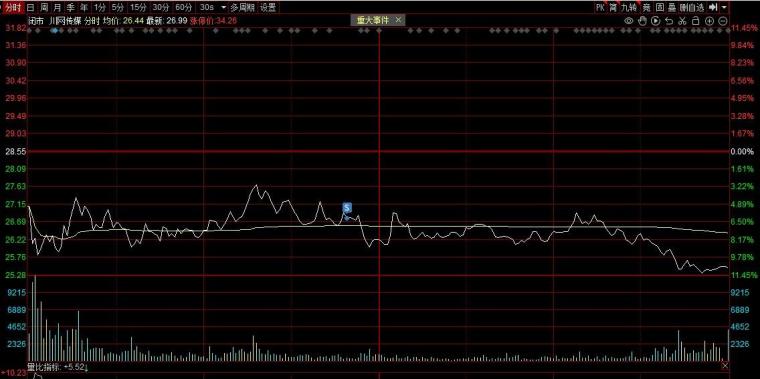Viewport: 760px width, 379px height.
Task: Click the circular plus zoom-in icon
Action: [709, 21]
